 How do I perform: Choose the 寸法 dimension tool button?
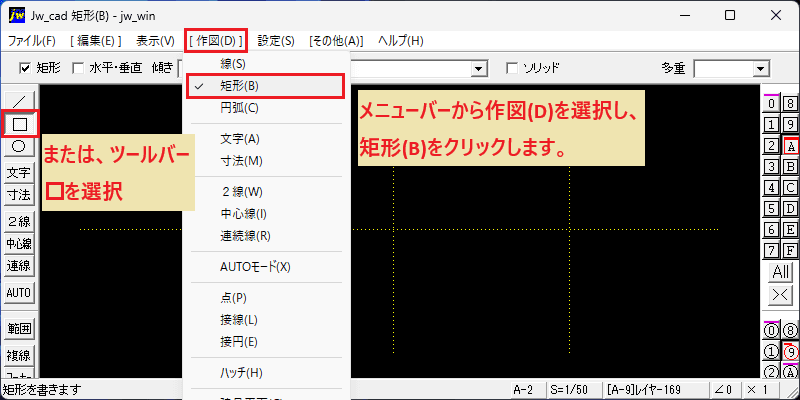[19, 195]
